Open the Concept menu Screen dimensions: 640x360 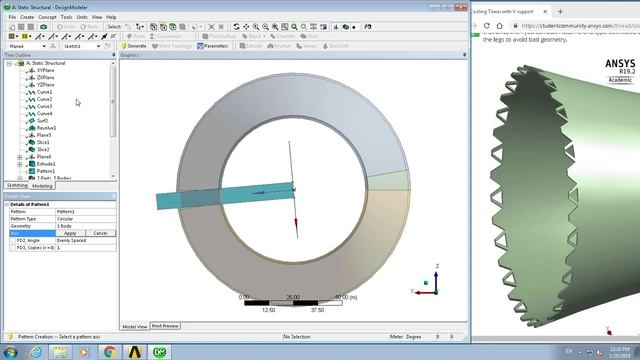47,17
